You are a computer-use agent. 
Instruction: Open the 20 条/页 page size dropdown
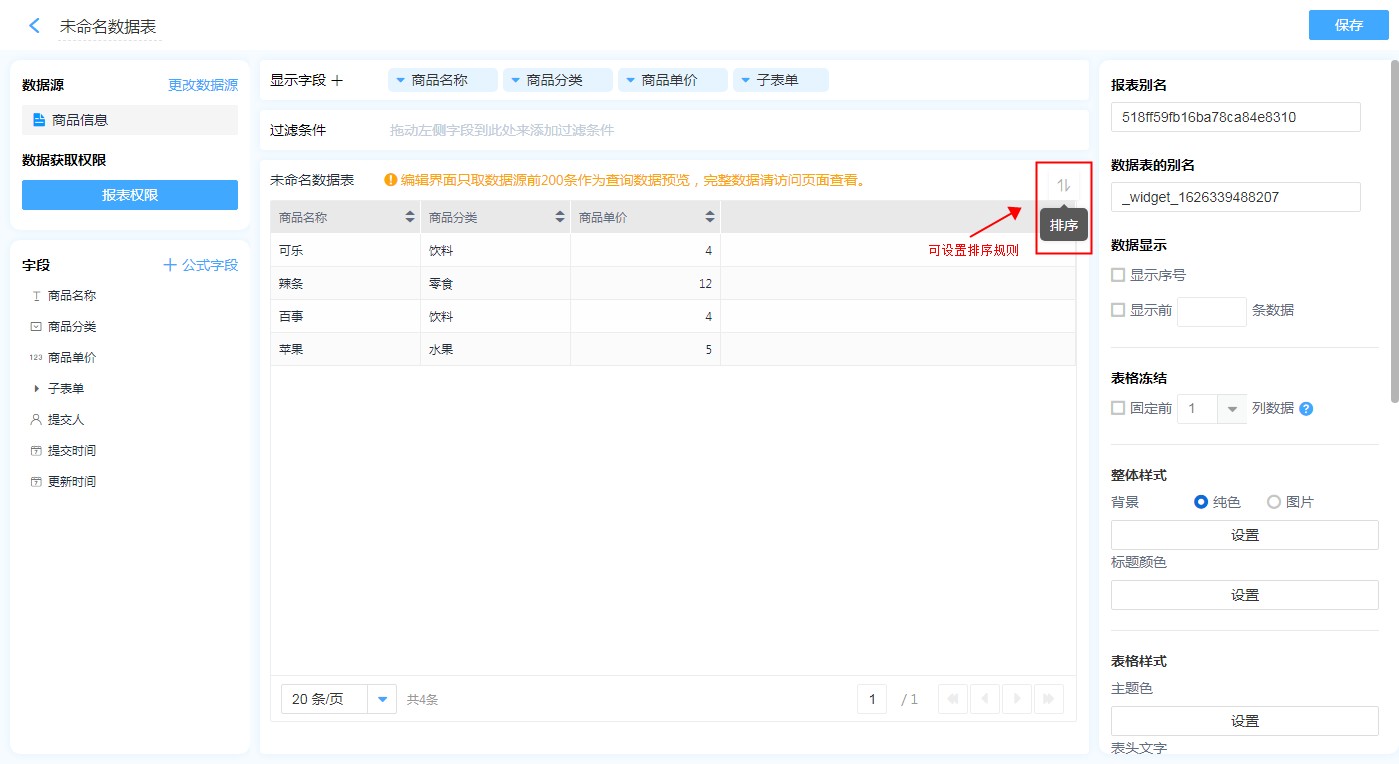click(382, 699)
